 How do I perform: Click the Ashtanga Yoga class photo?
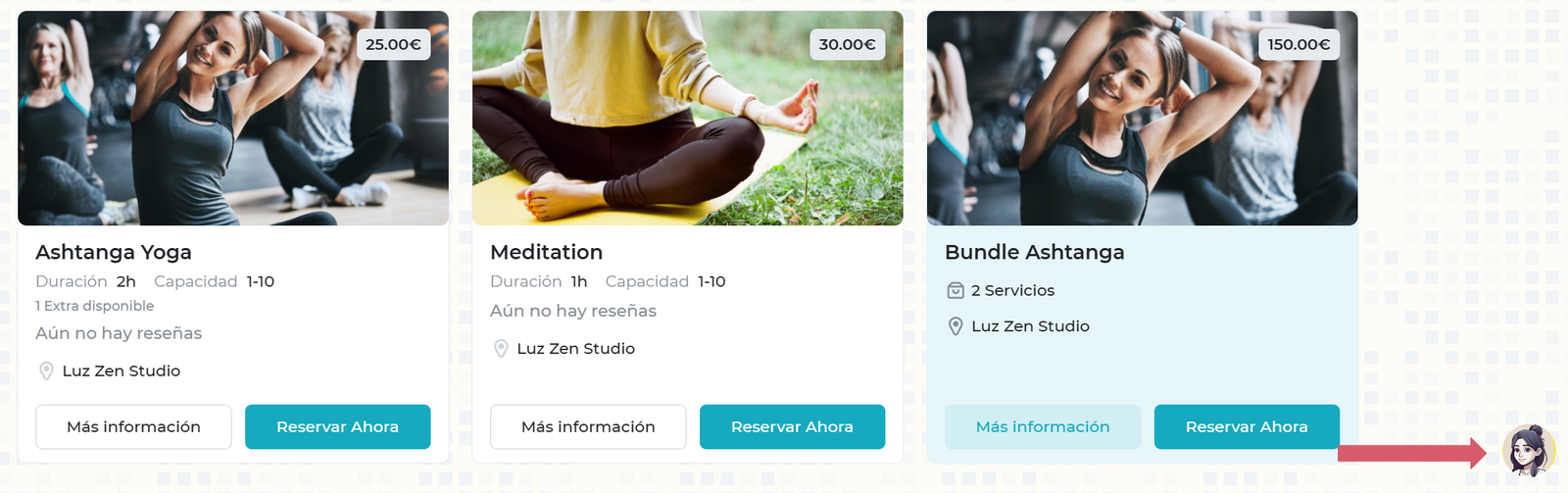tap(233, 119)
